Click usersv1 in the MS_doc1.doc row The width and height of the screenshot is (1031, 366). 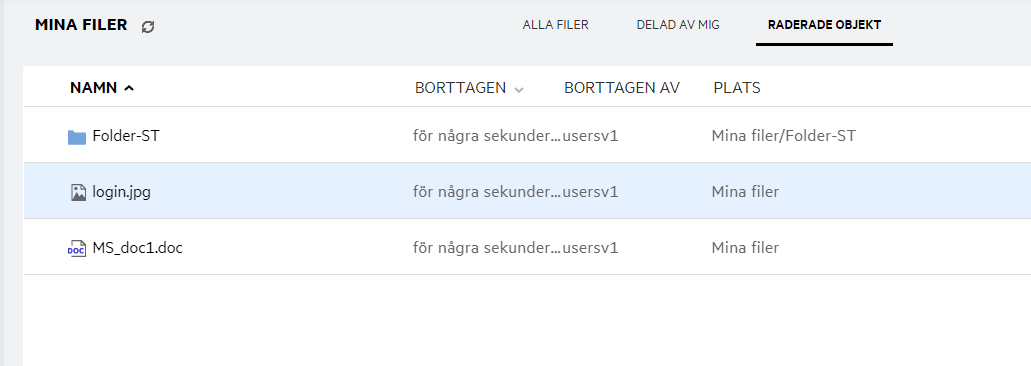591,248
